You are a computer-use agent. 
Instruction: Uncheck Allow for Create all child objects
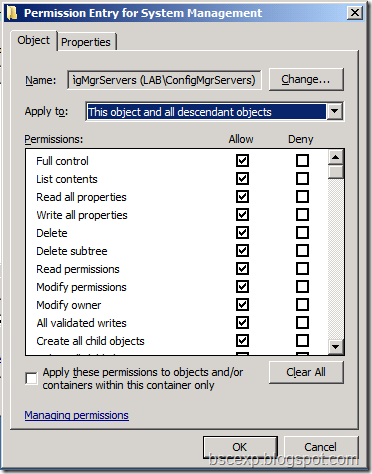tap(242, 341)
